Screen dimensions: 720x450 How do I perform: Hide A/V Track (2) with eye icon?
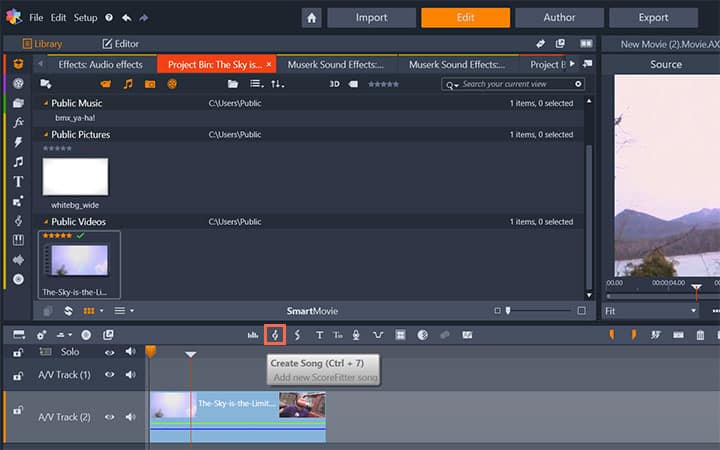[109, 417]
